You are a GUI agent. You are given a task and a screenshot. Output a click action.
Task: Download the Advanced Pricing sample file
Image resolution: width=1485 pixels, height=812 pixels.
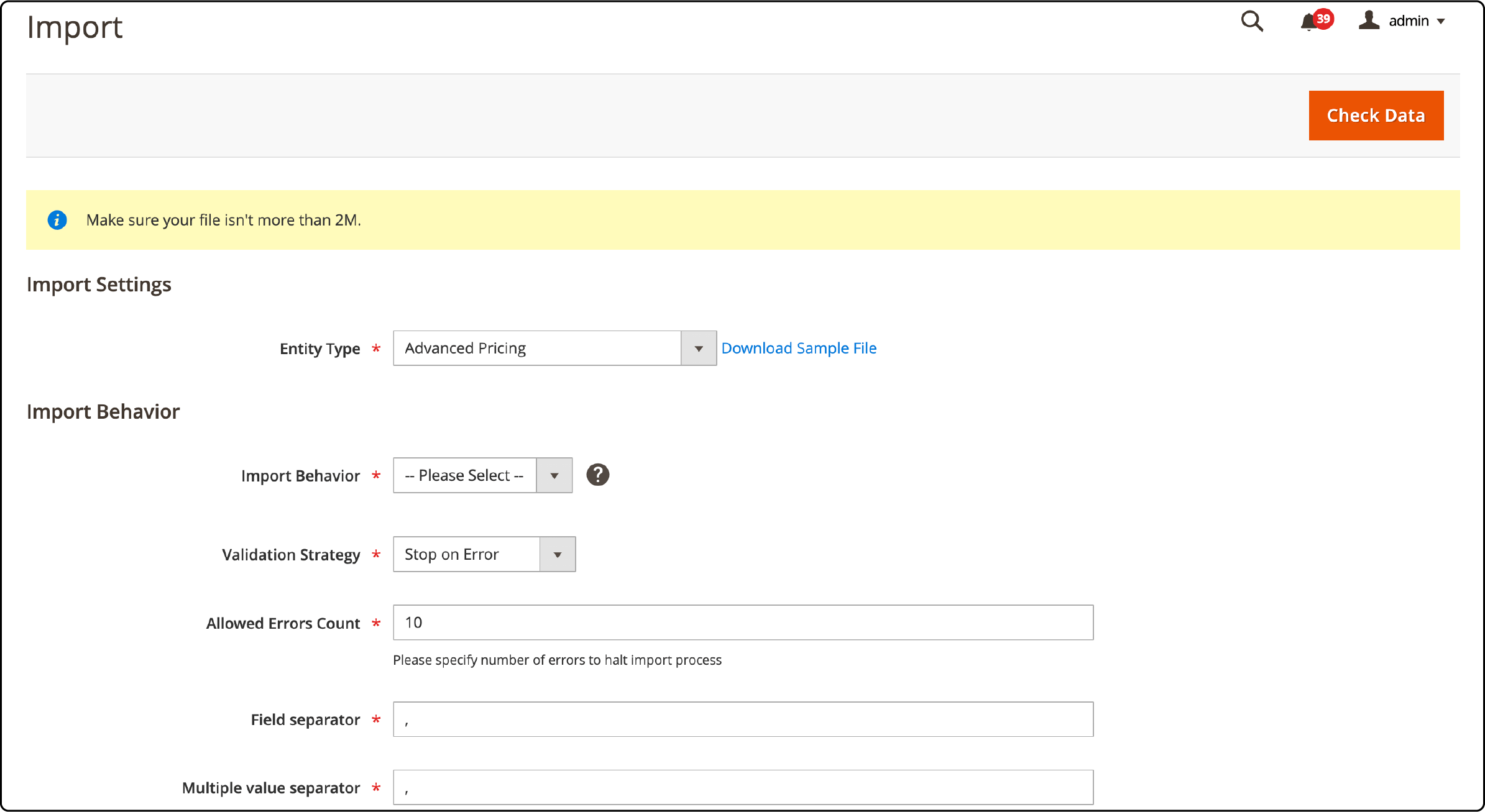pyautogui.click(x=797, y=348)
